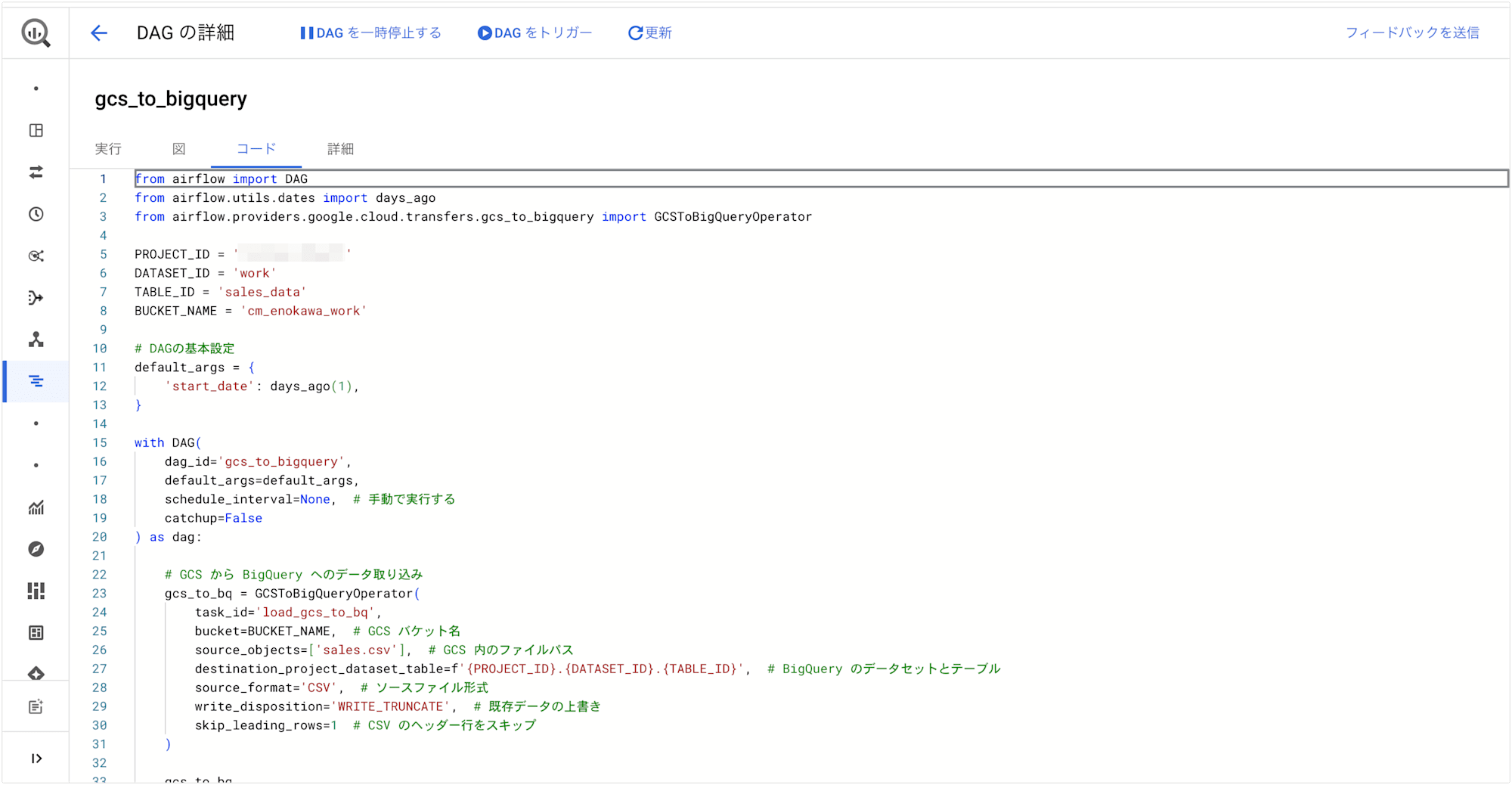
Task: Click 'skip_leading_rows=1' on line 30
Action: pos(266,725)
